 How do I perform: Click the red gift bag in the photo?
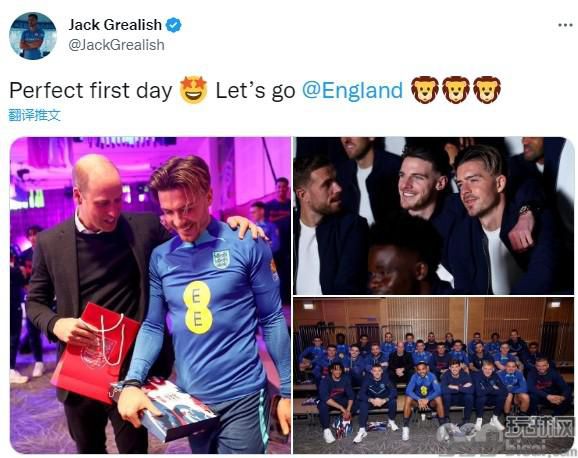(96, 353)
